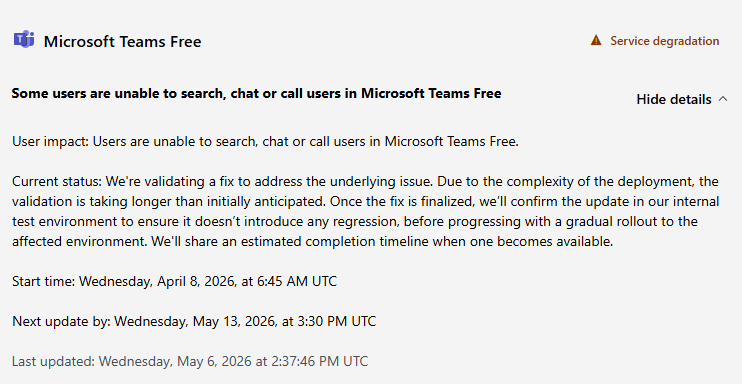Click the word 'Teams' in the header title

143,42
